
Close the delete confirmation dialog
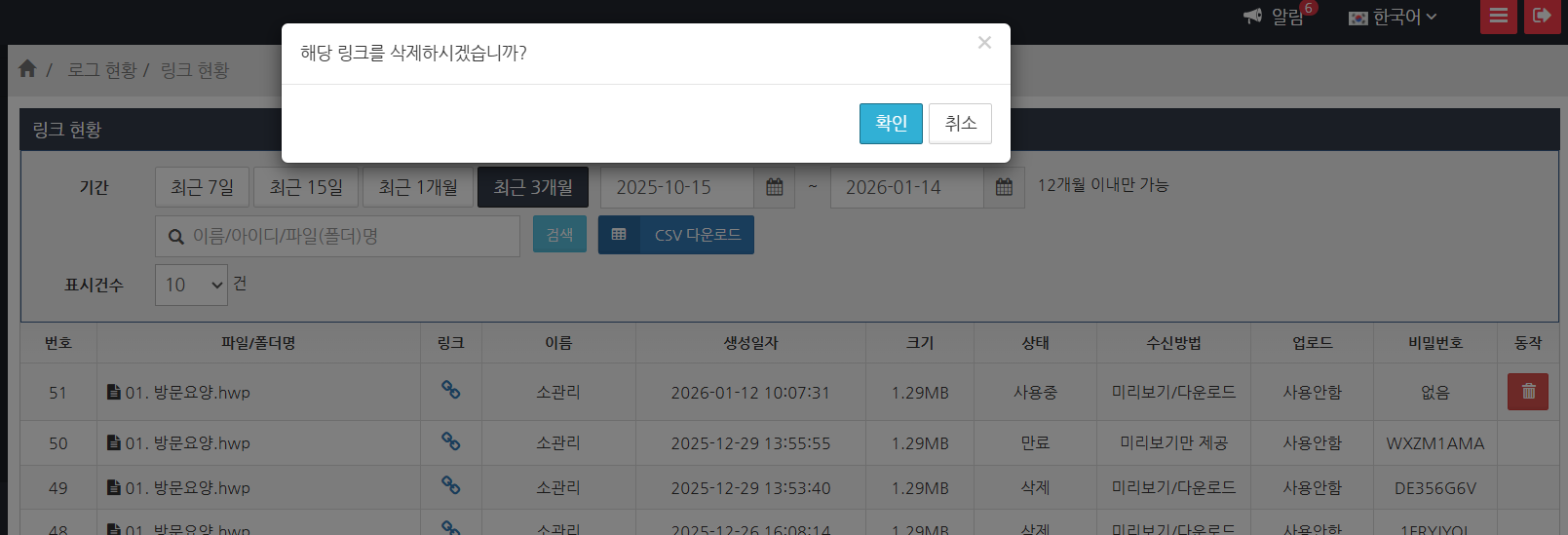point(984,43)
